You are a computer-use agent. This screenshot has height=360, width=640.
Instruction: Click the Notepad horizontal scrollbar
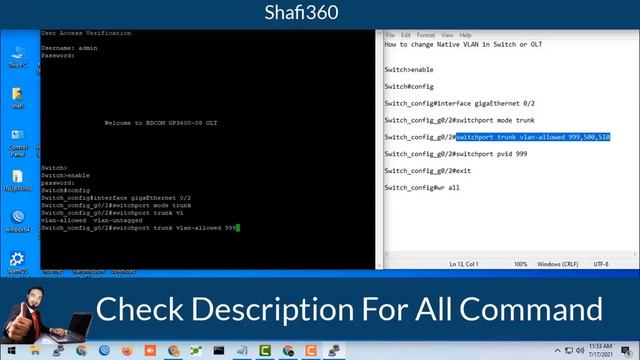[x=510, y=254]
